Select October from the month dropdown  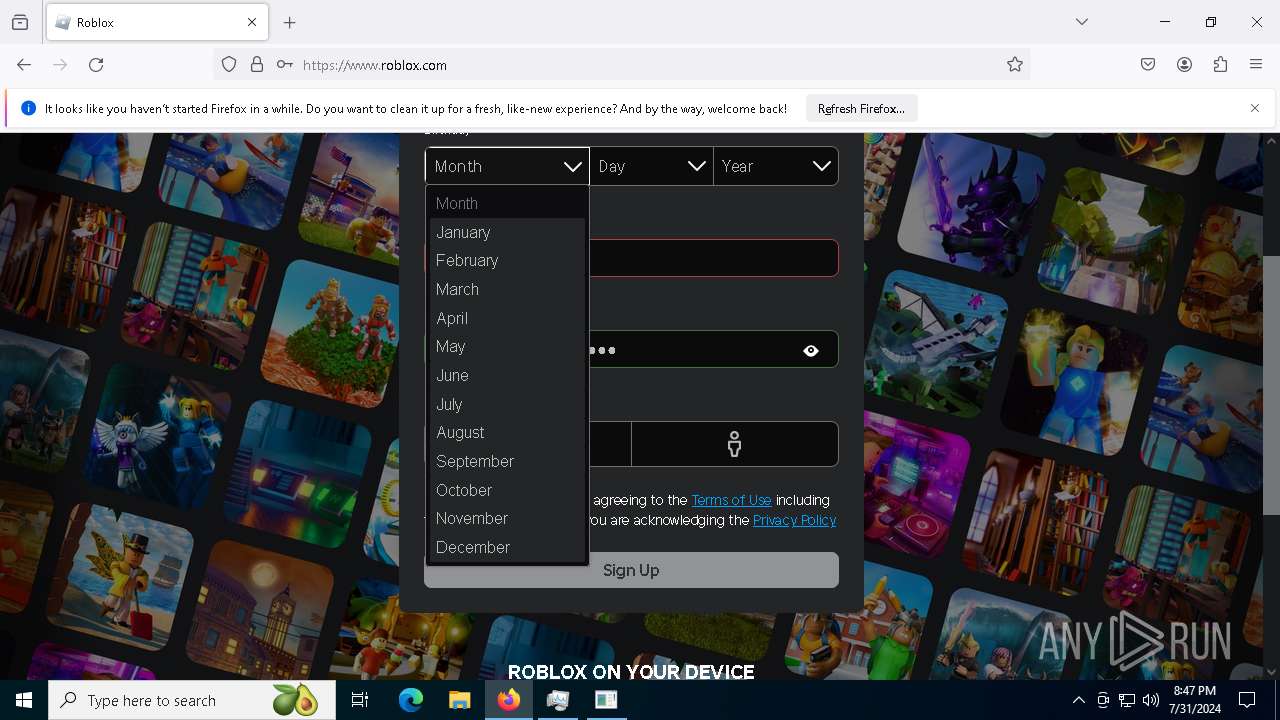click(x=506, y=490)
